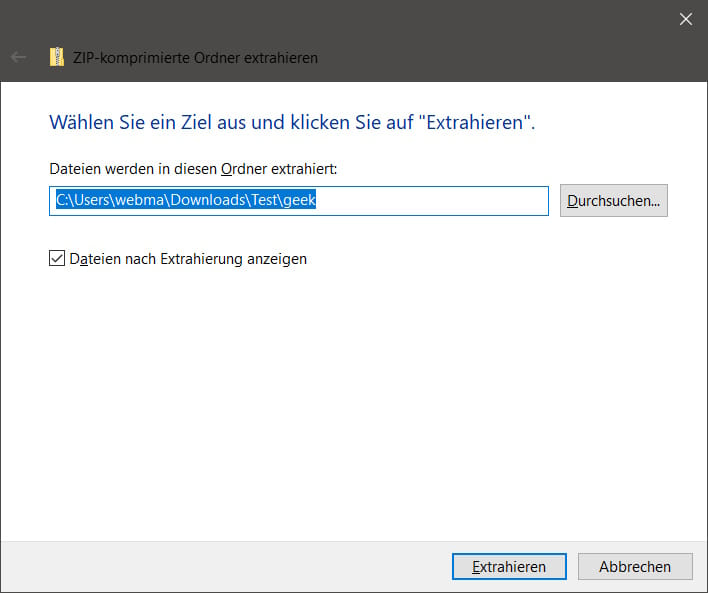
Task: Open the Durchsuchen... folder browser
Action: 614,201
